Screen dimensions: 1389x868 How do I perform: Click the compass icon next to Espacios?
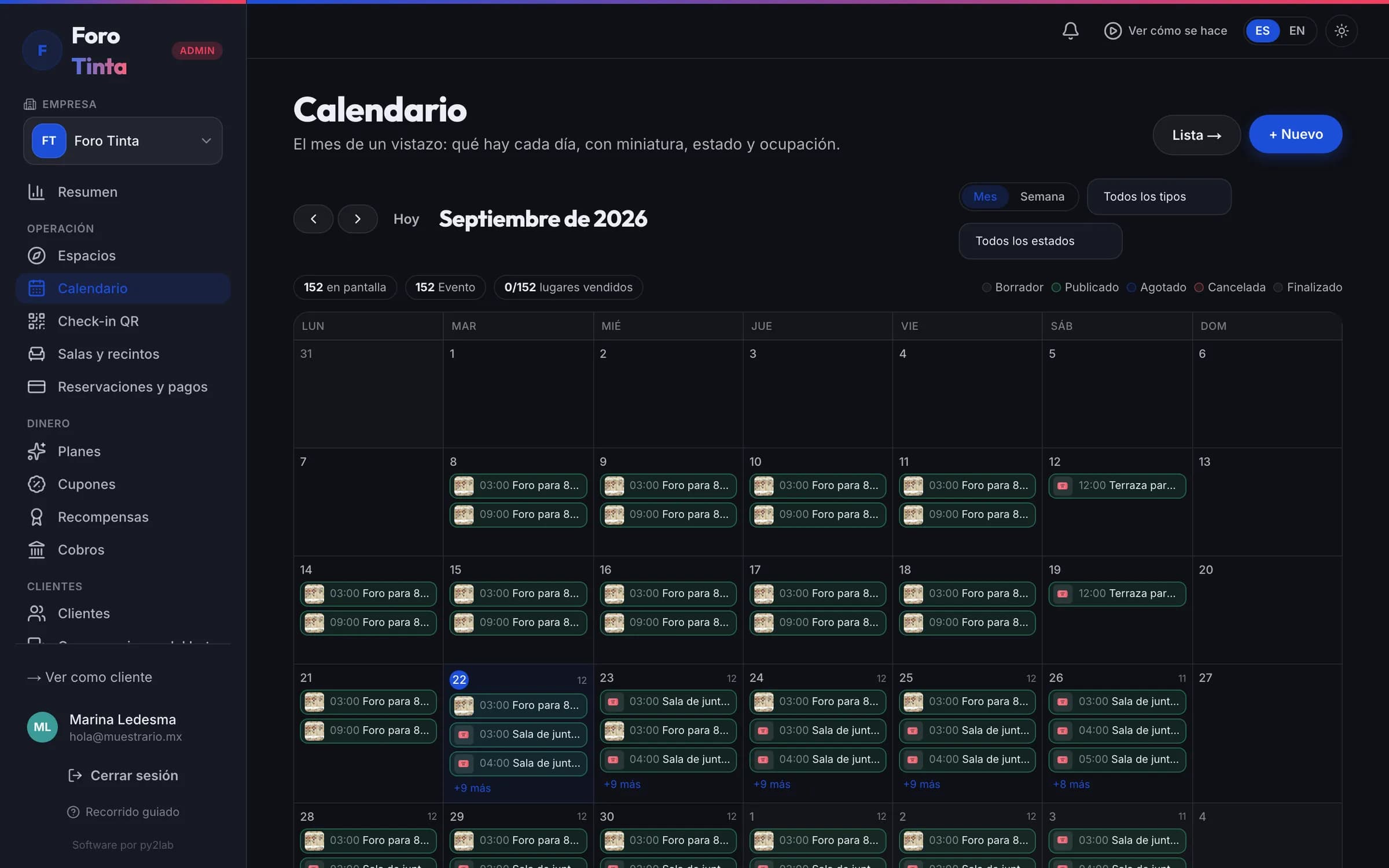pos(36,255)
